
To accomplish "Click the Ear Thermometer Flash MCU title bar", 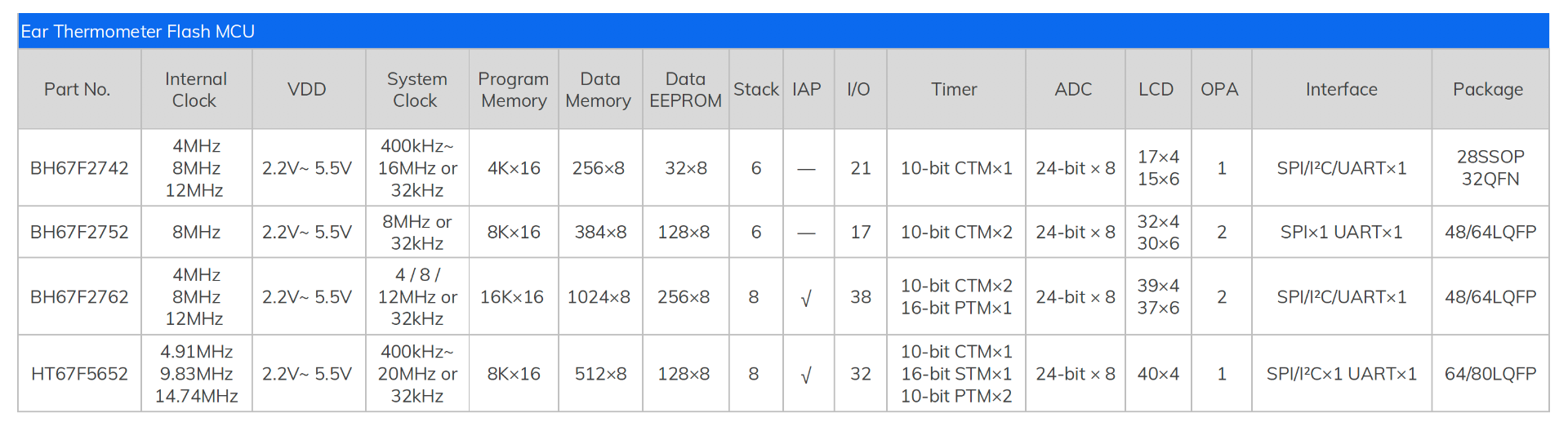I will tap(783, 31).
